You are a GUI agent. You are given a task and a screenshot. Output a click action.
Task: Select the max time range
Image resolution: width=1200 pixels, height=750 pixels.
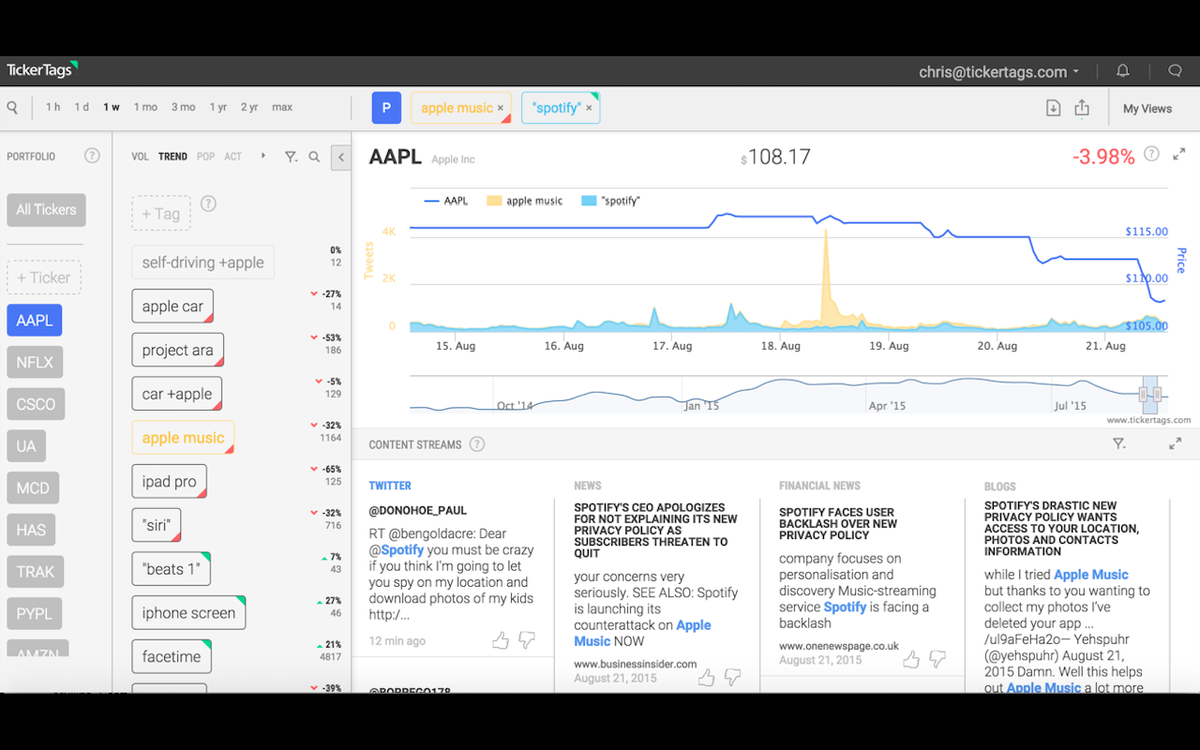pos(282,107)
